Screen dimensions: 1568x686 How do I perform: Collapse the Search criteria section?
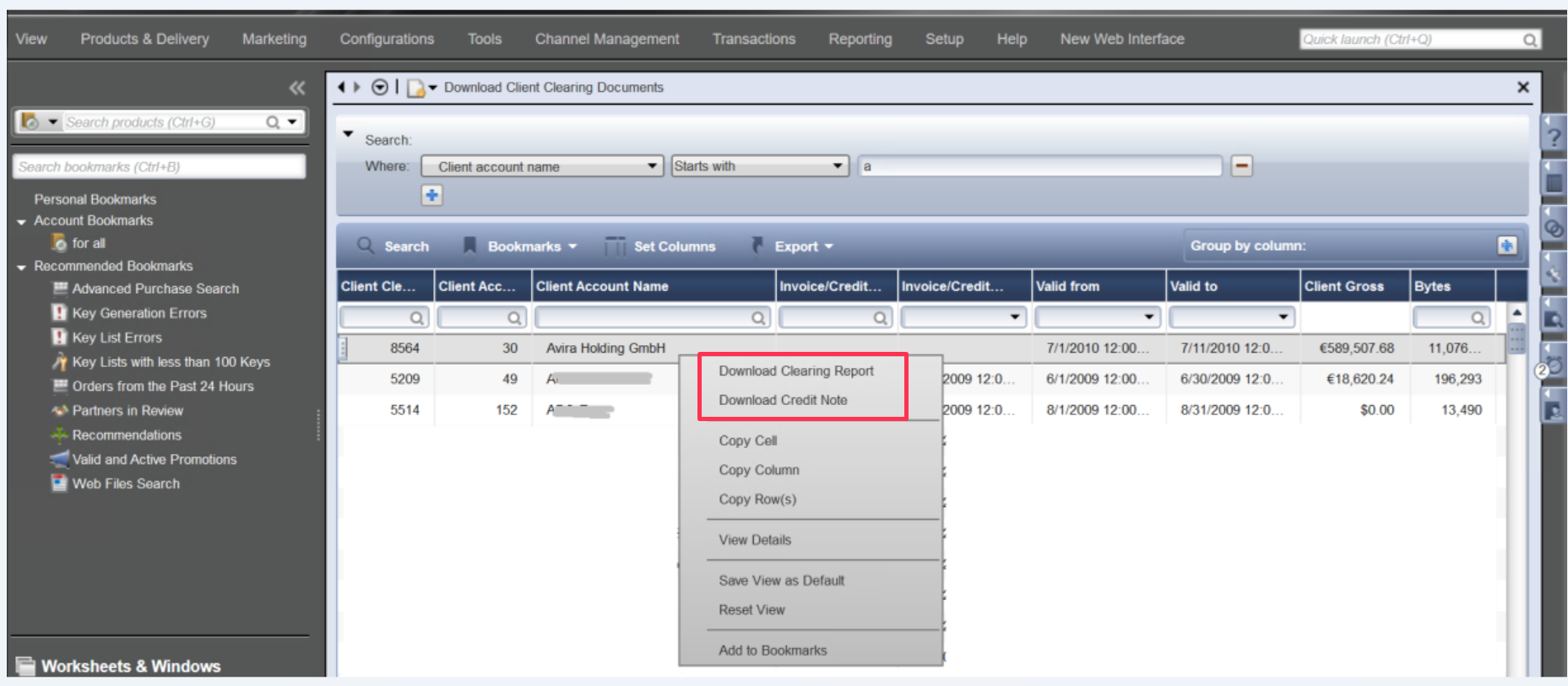pos(348,134)
